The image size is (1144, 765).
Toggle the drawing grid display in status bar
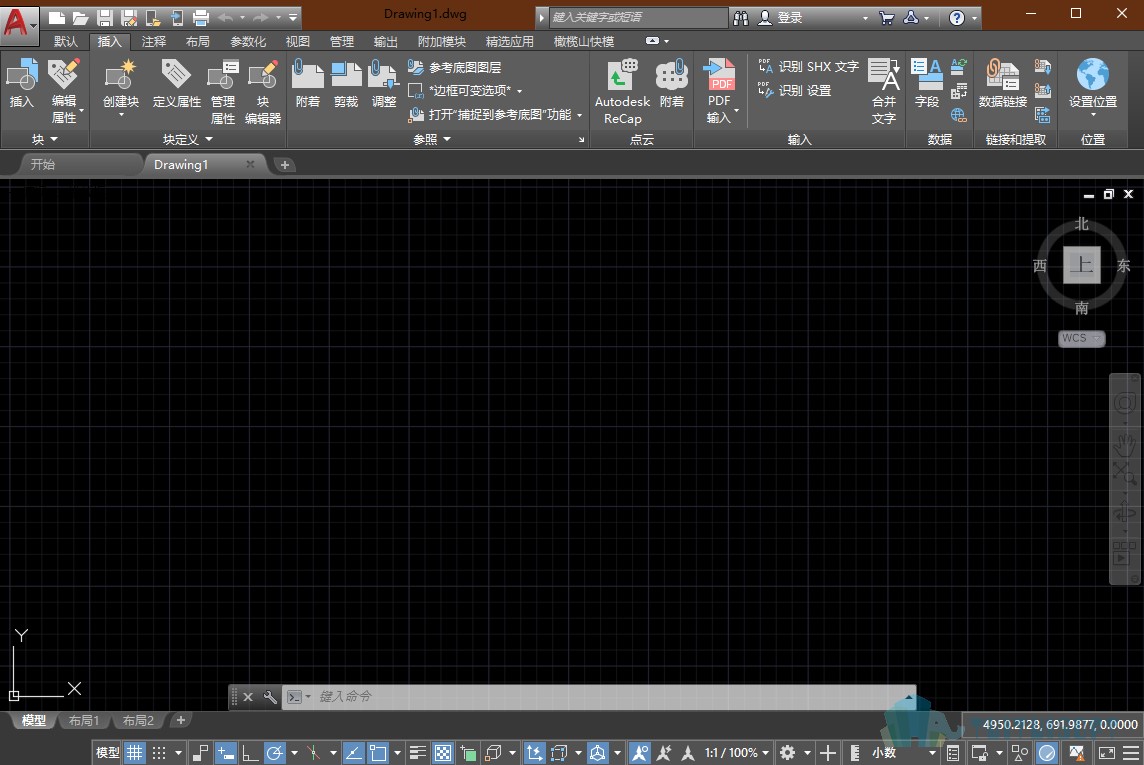(x=135, y=753)
